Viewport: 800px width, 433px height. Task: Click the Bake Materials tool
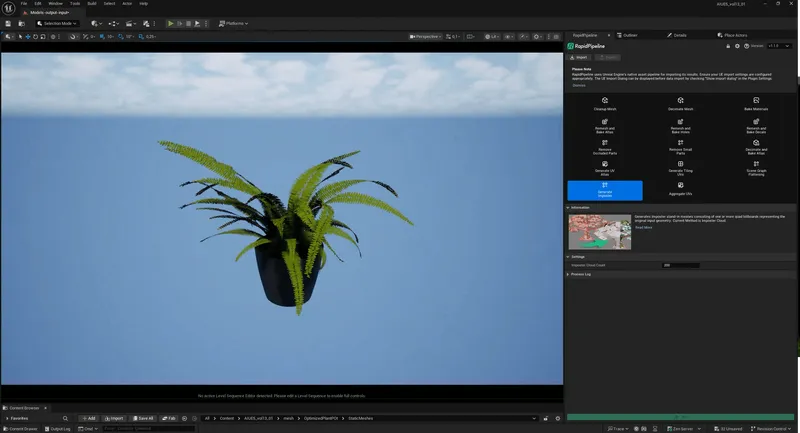click(756, 103)
